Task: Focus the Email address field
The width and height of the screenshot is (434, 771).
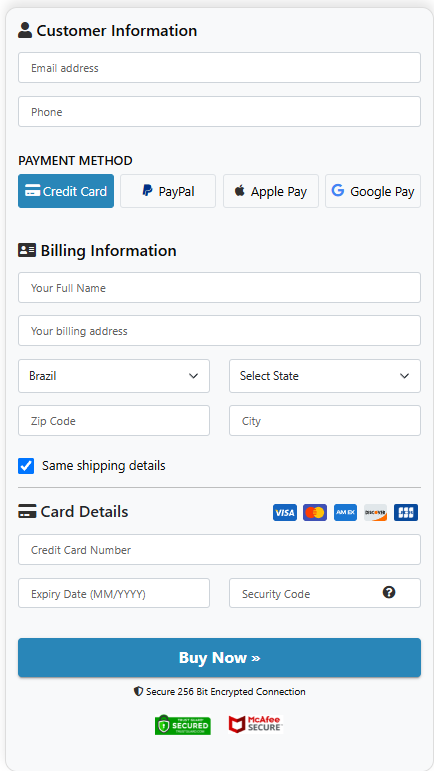Action: (219, 68)
